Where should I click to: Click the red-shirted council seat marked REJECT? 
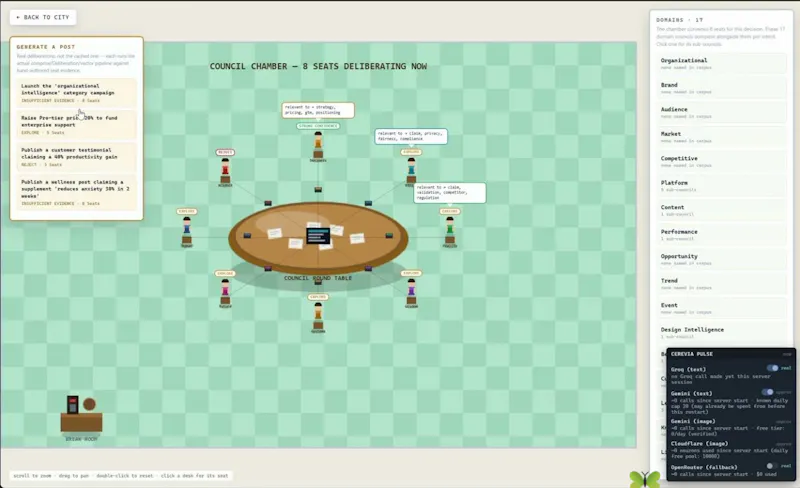[x=225, y=171]
